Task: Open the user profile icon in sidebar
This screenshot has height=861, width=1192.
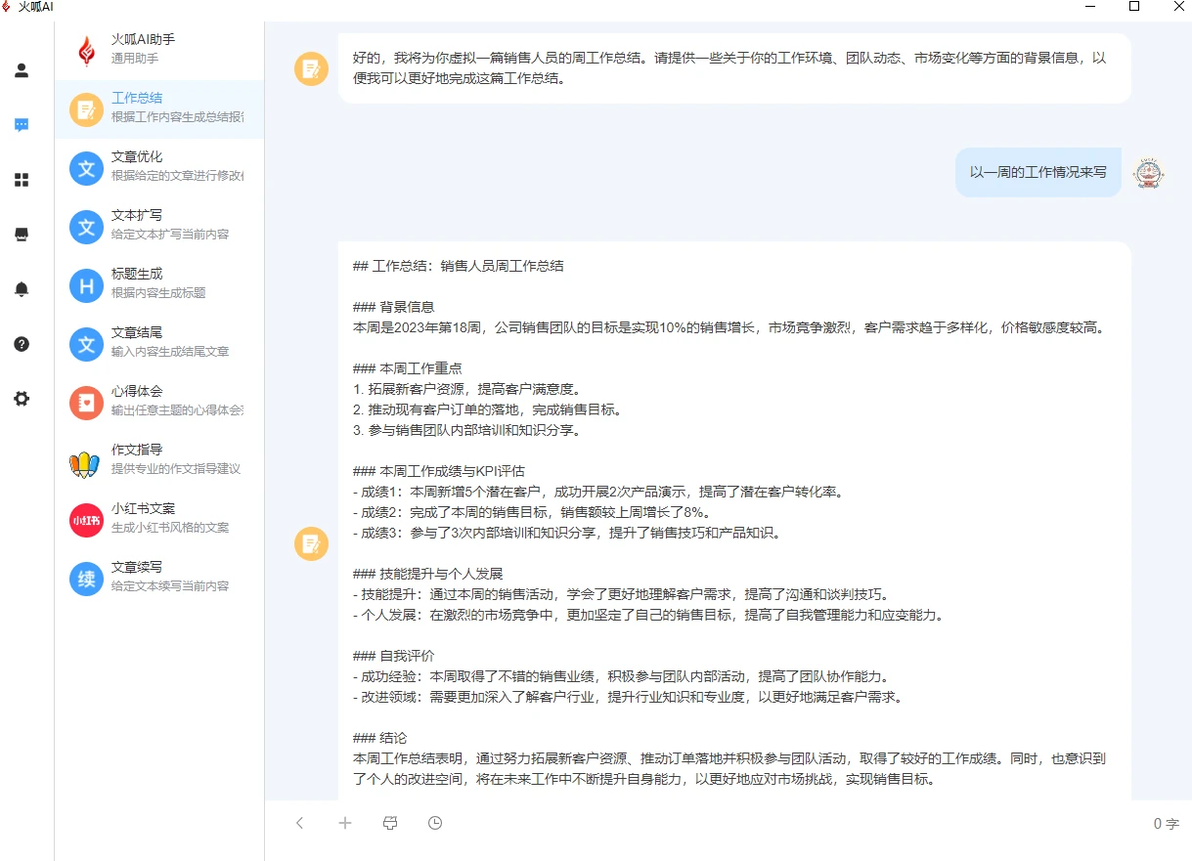Action: [x=21, y=71]
